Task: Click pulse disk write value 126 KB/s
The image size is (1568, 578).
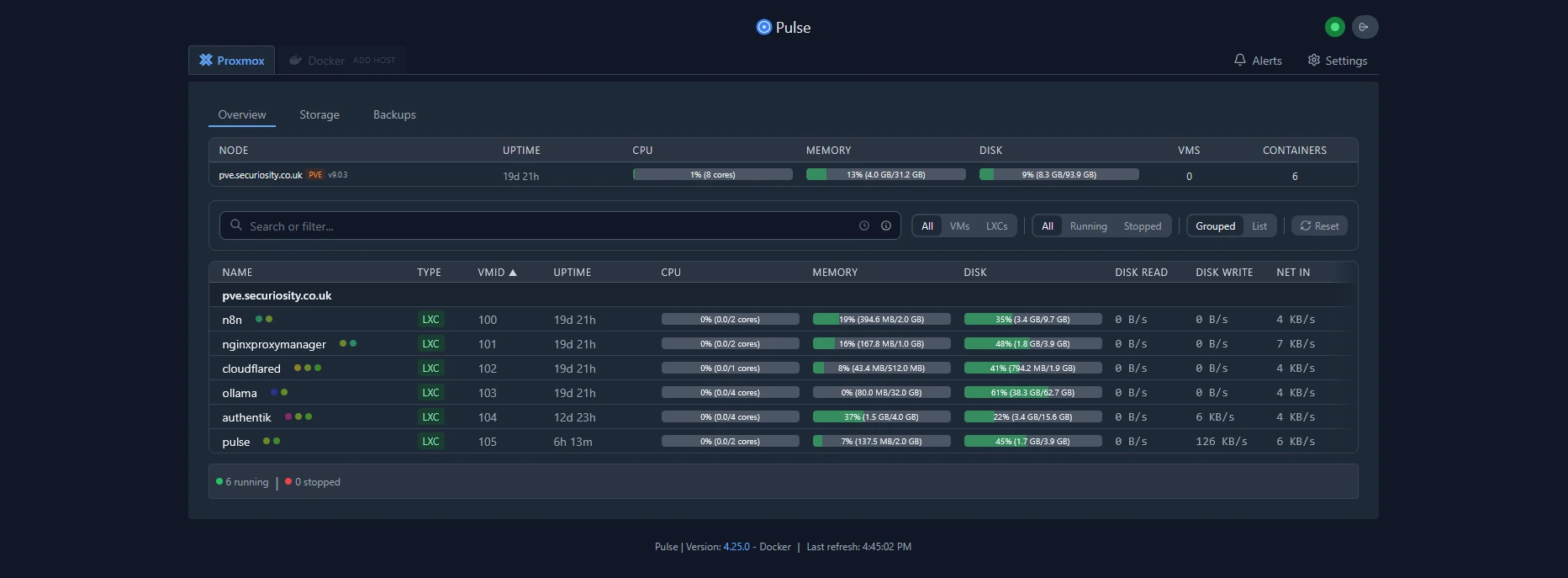Action: pos(1221,442)
